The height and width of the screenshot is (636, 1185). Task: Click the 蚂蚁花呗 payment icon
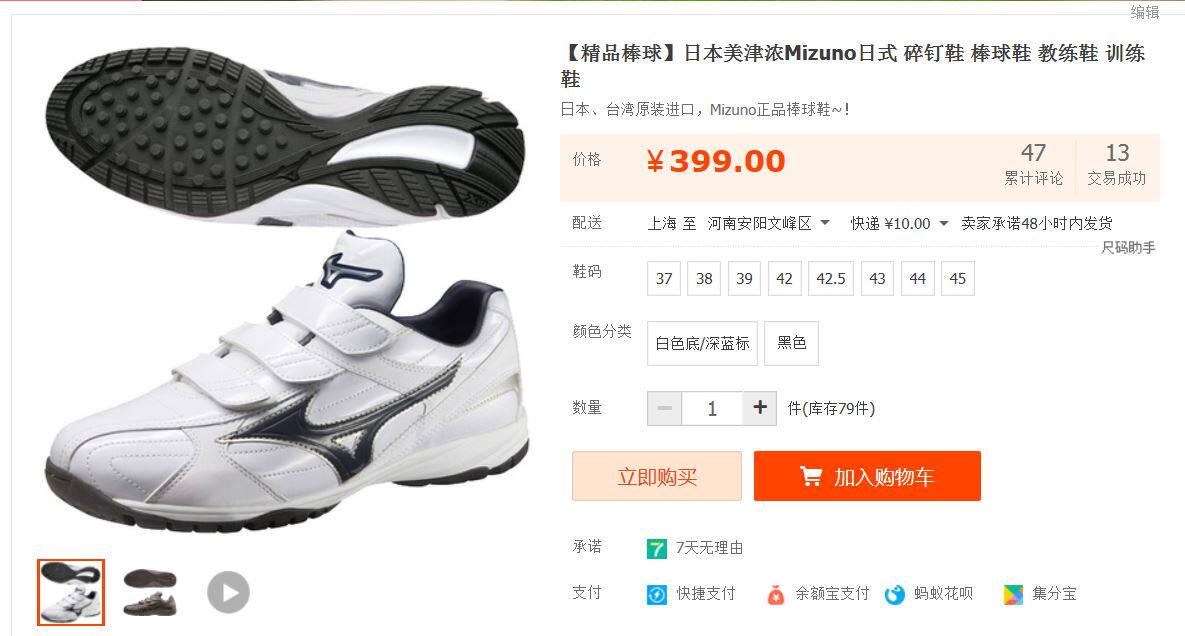[895, 595]
